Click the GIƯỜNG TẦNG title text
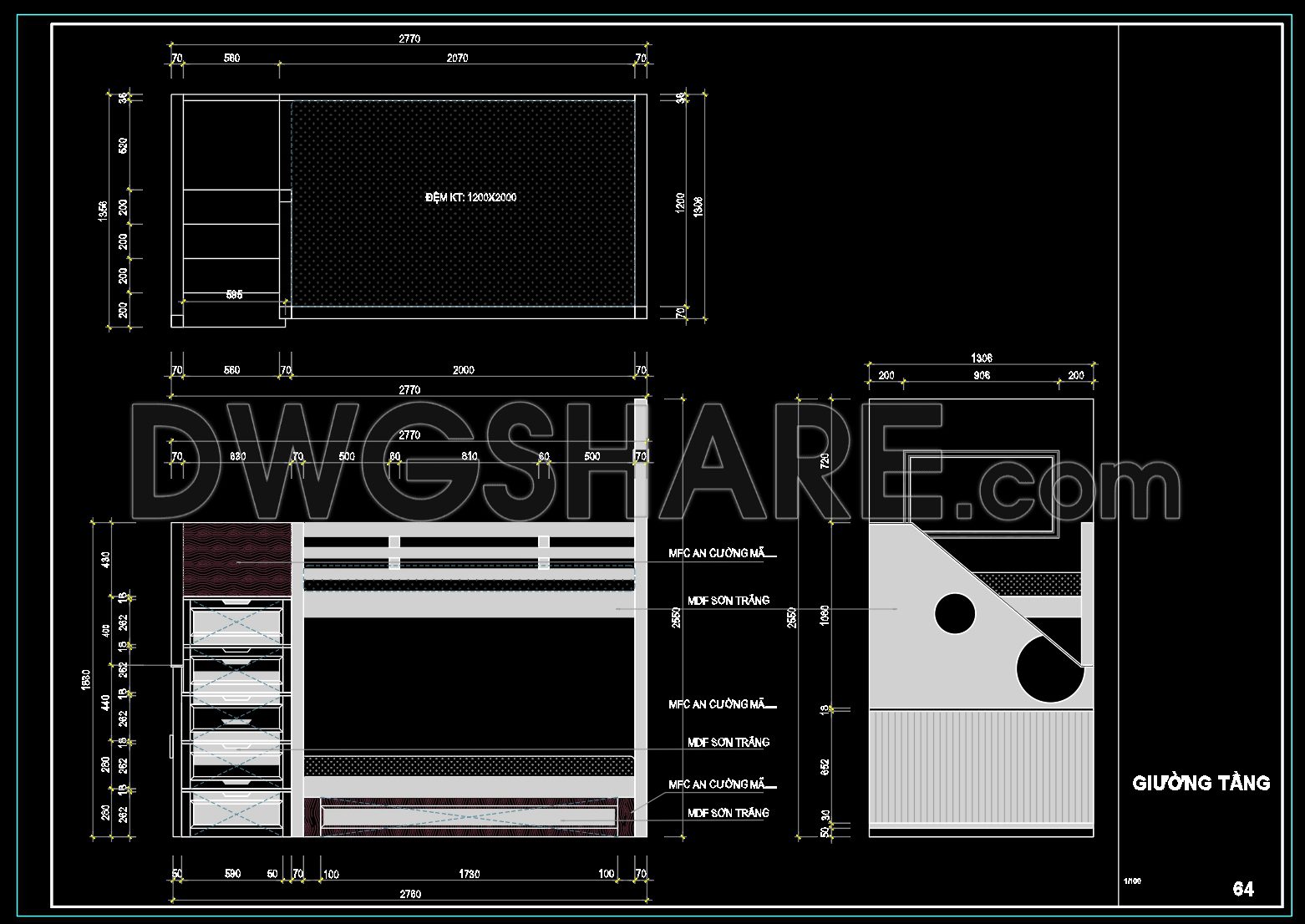Image resolution: width=1305 pixels, height=924 pixels. tap(1201, 784)
